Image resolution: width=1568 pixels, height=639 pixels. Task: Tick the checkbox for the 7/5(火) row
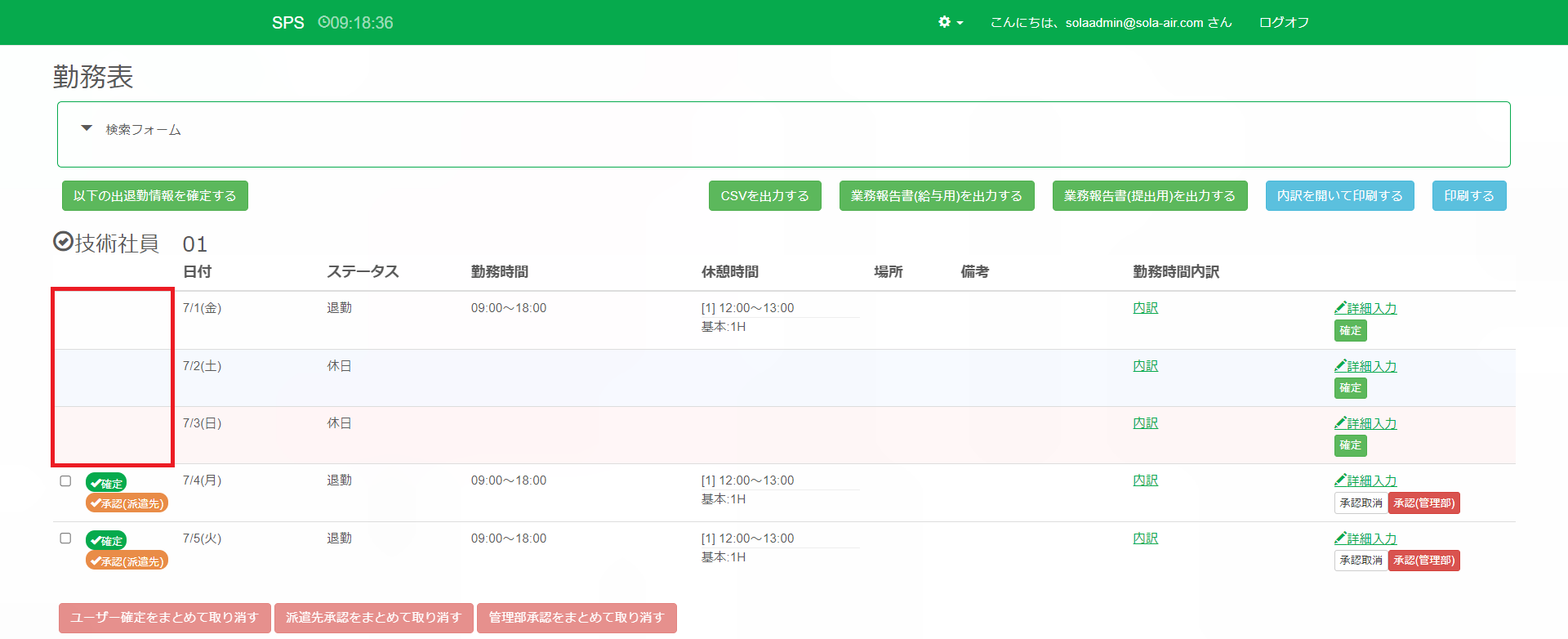click(x=65, y=538)
